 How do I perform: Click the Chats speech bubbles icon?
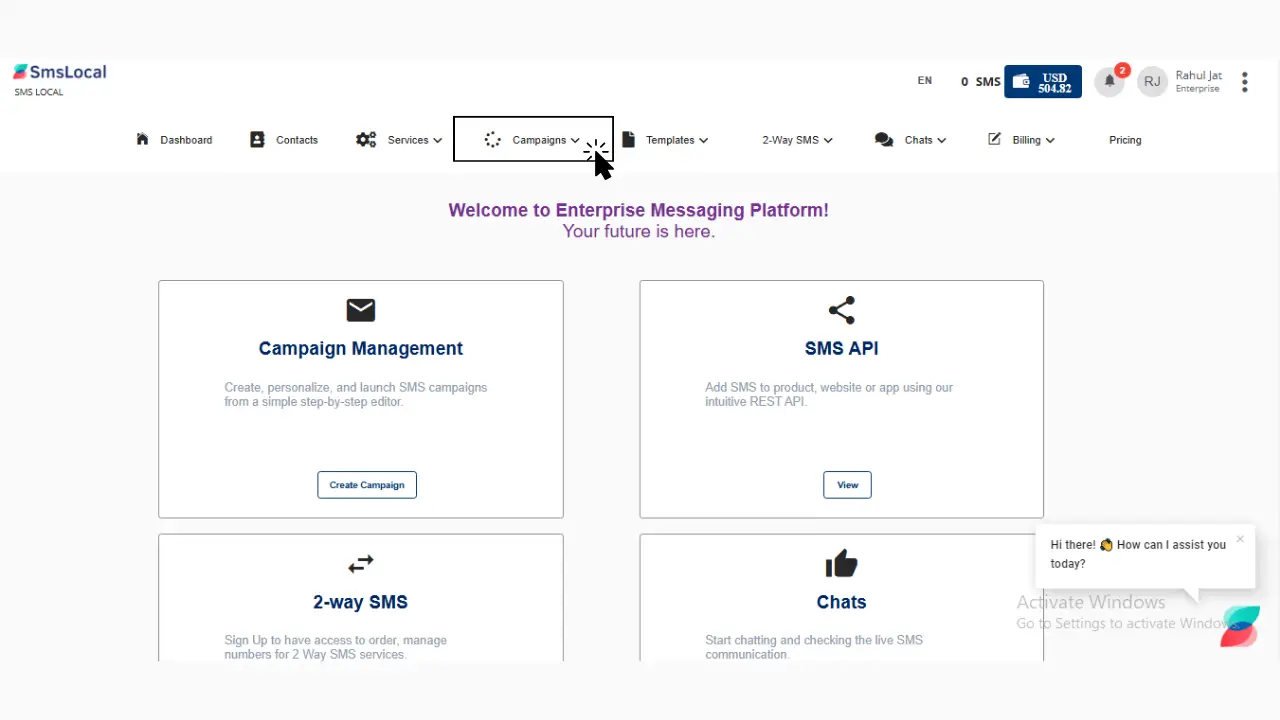pos(884,140)
